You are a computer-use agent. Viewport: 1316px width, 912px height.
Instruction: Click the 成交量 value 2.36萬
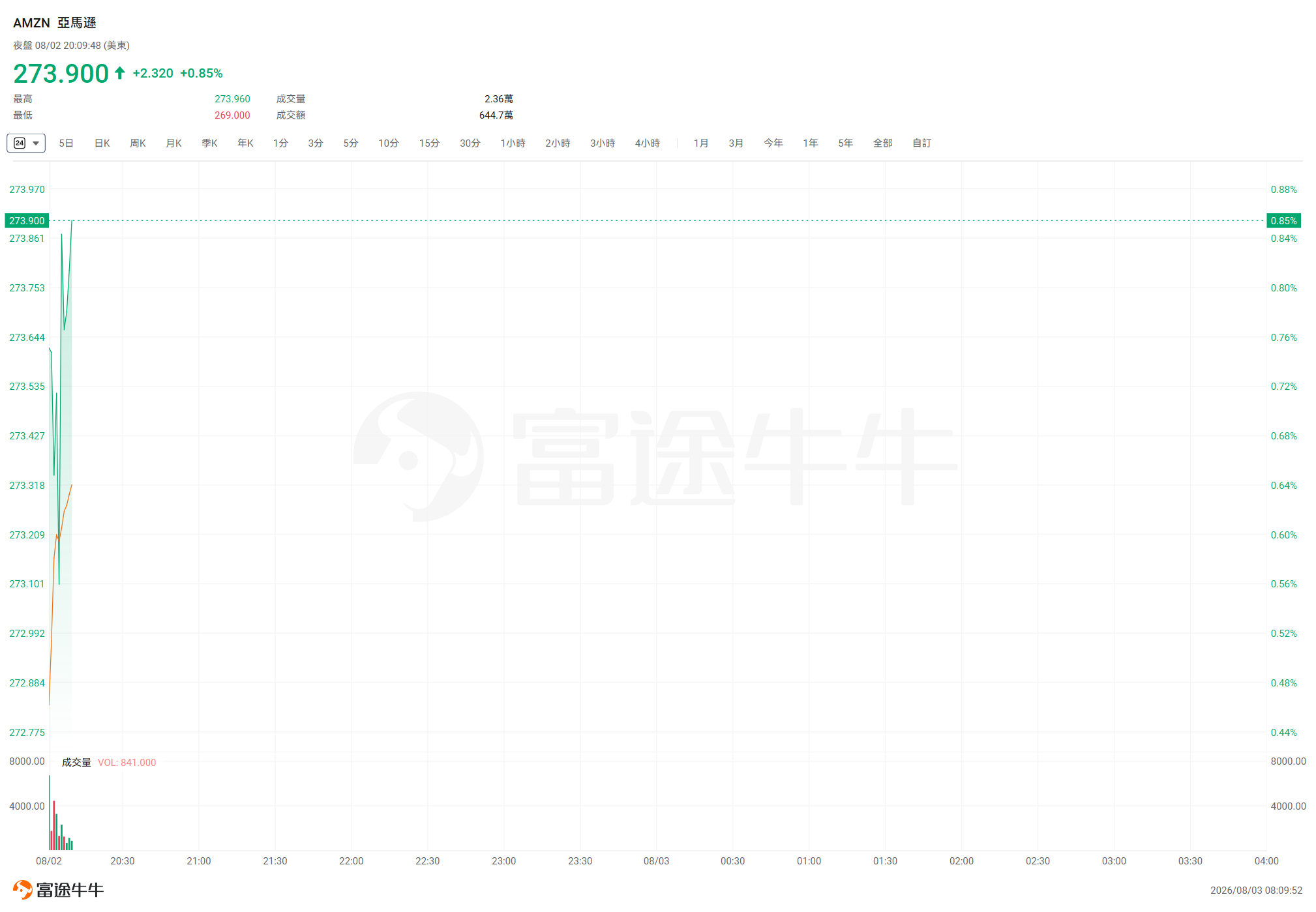tap(499, 99)
